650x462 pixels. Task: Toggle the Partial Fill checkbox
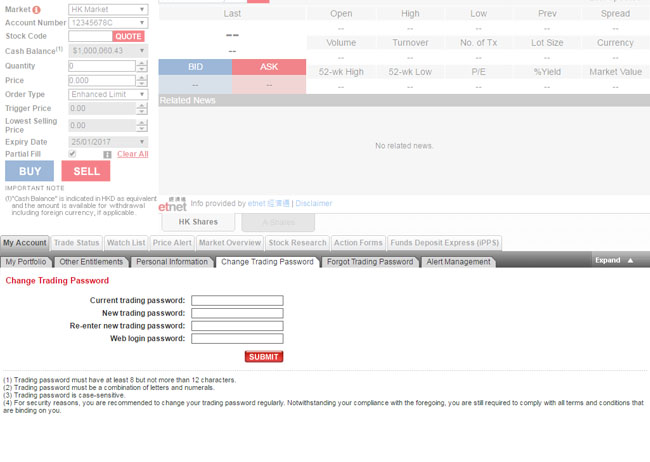pos(72,154)
